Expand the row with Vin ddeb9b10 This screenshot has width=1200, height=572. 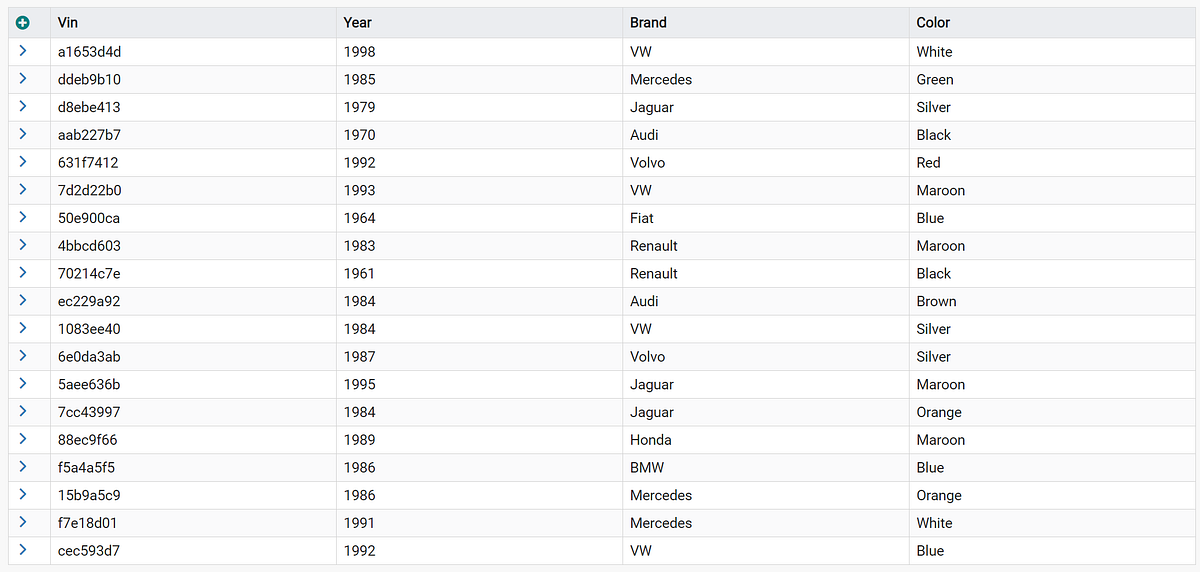tap(23, 79)
